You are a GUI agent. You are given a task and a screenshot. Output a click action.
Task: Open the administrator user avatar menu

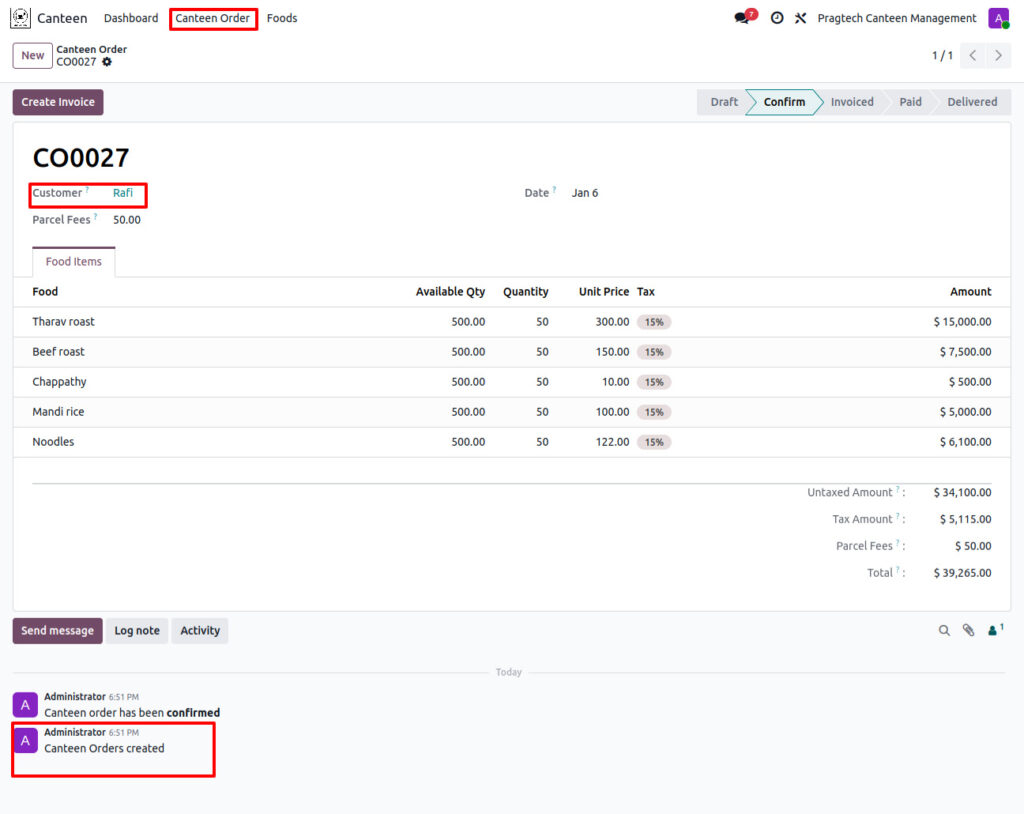pyautogui.click(x=998, y=18)
